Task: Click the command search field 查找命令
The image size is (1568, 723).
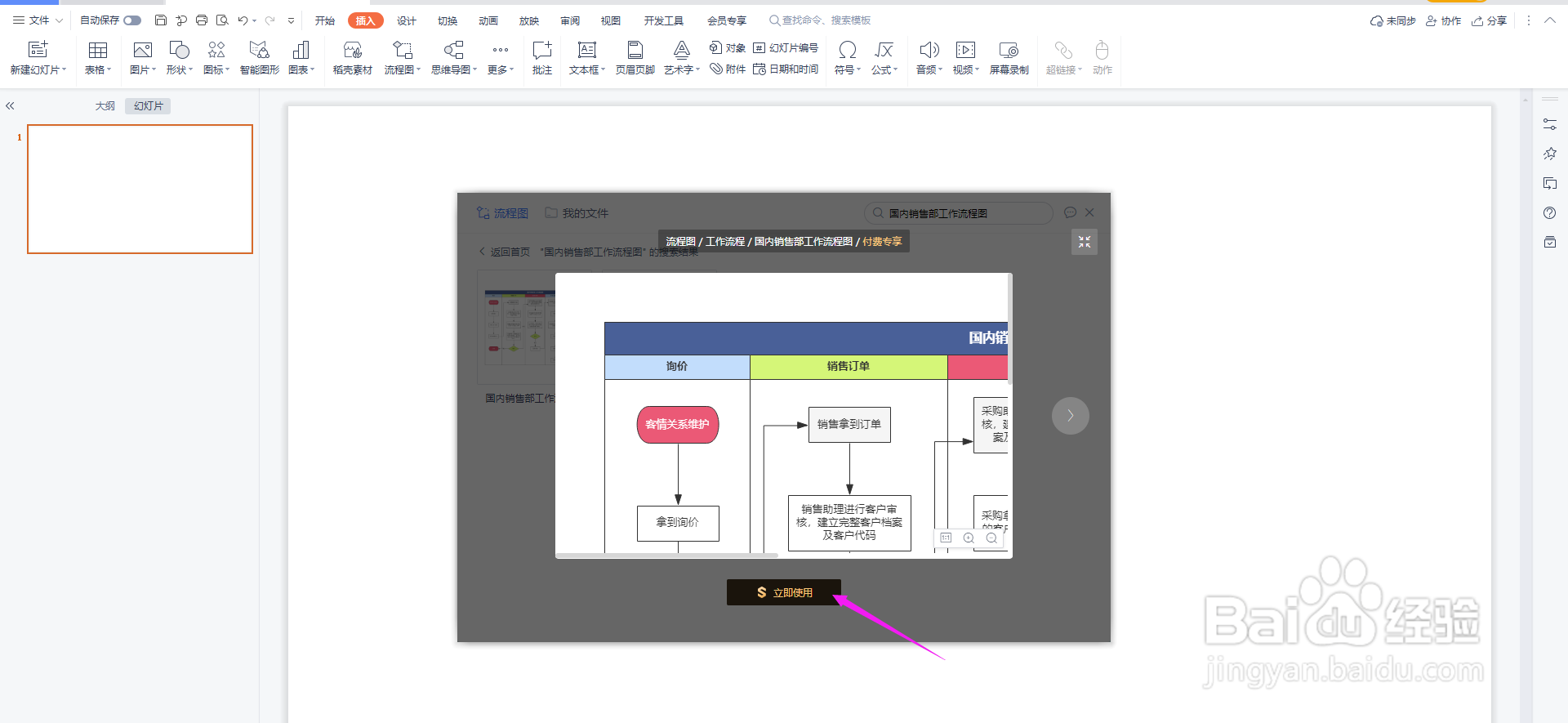Action: (x=821, y=20)
